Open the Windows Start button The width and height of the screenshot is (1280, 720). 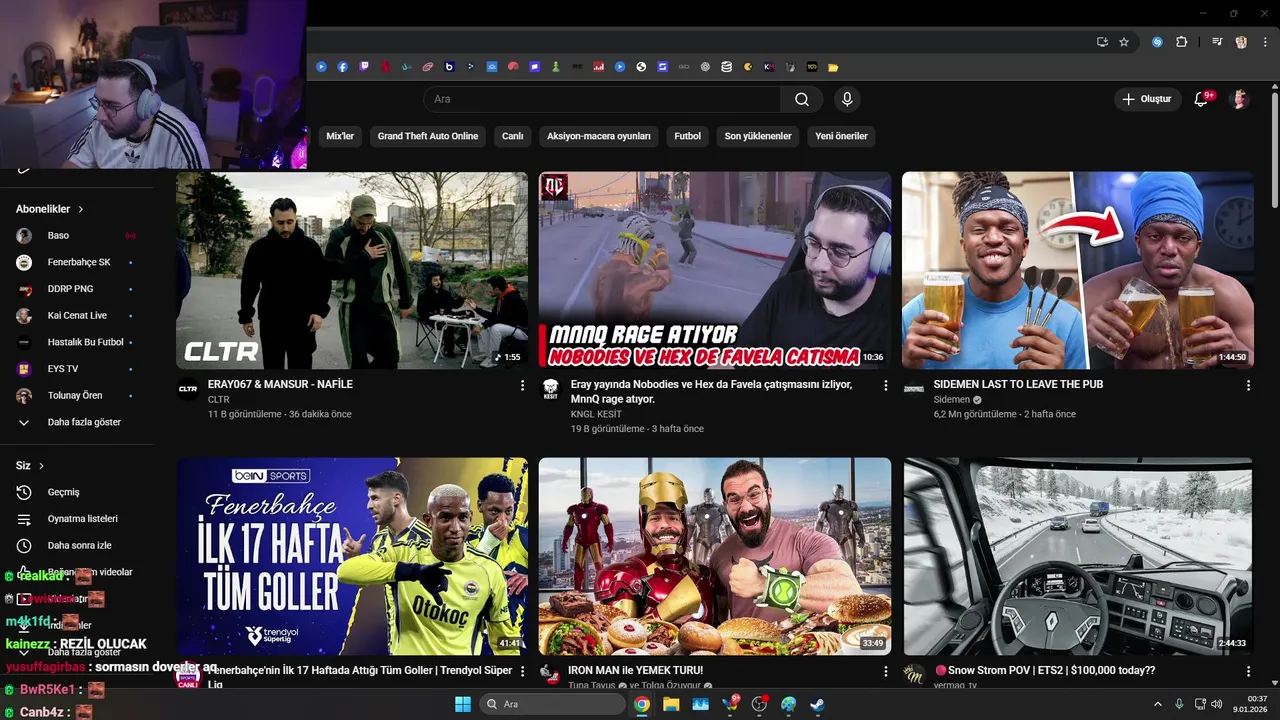(x=463, y=704)
